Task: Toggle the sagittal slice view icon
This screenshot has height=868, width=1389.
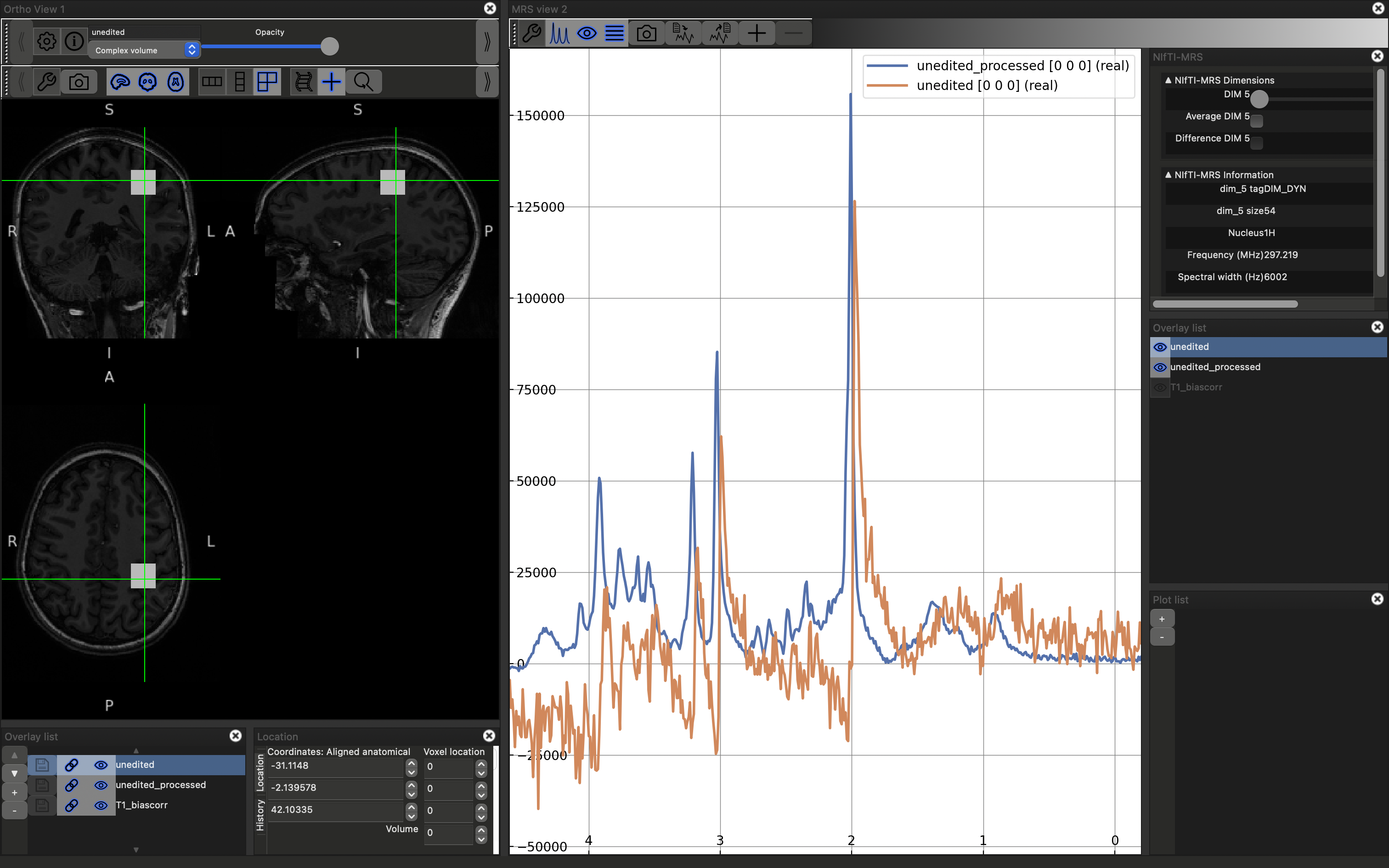Action: [x=120, y=82]
